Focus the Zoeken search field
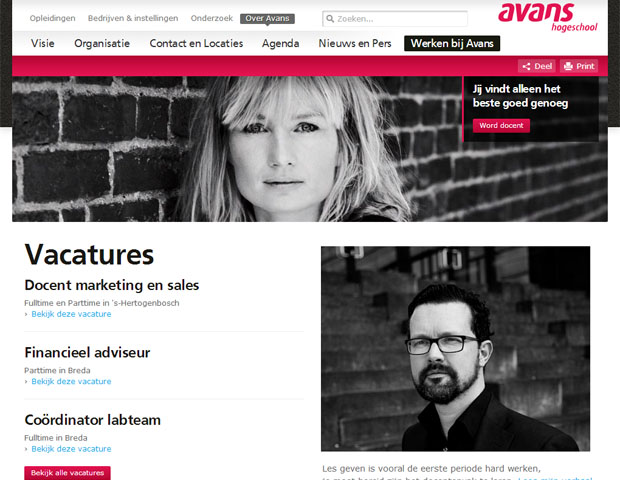This screenshot has width=620, height=480. coord(395,19)
